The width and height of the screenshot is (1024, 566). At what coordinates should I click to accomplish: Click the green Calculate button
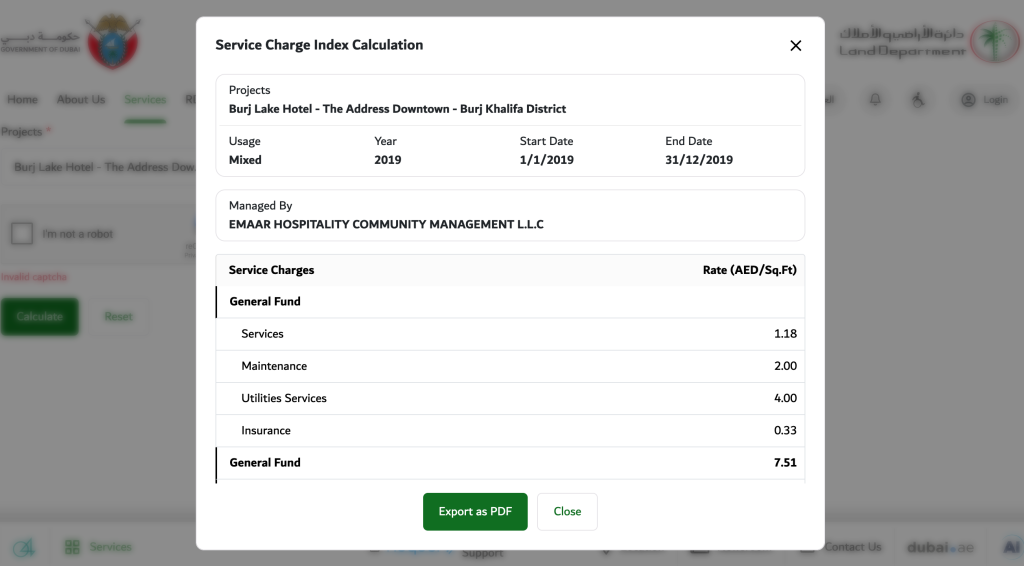[x=40, y=317]
